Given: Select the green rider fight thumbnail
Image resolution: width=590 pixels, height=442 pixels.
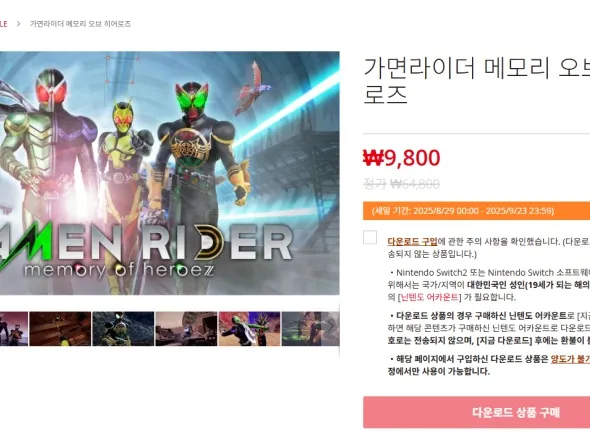Looking at the screenshot, I should point(249,328).
